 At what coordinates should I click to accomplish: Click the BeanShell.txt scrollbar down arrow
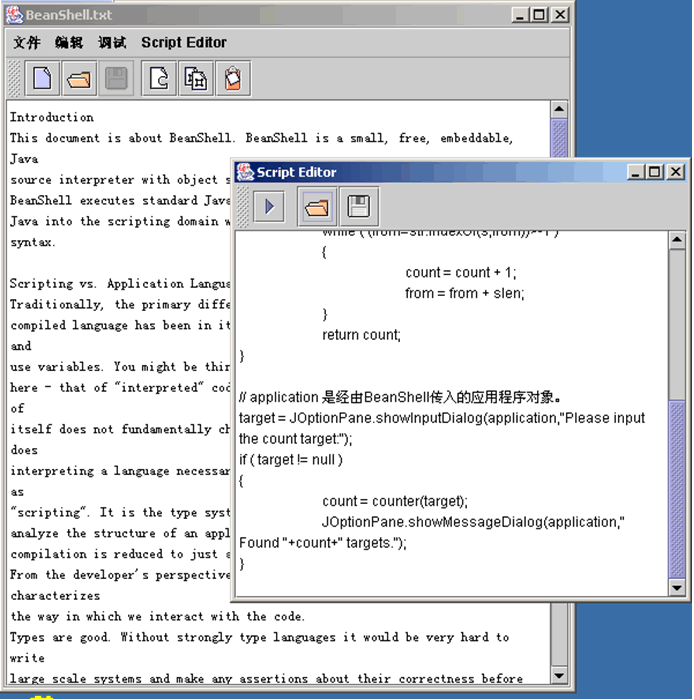point(559,675)
